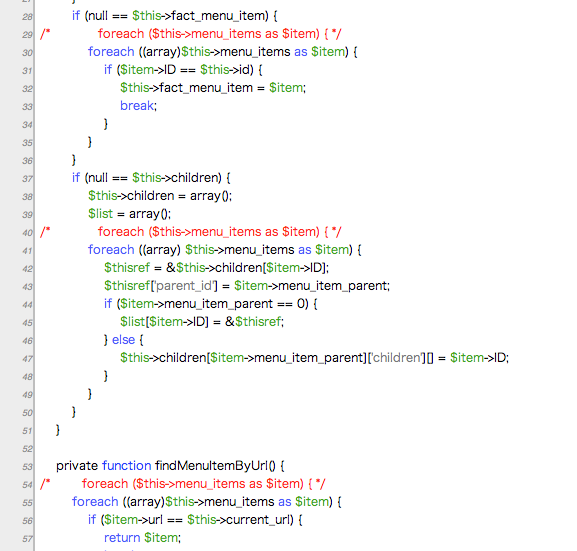Click line number 40 in gutter
The width and height of the screenshot is (577, 551).
click(x=27, y=233)
